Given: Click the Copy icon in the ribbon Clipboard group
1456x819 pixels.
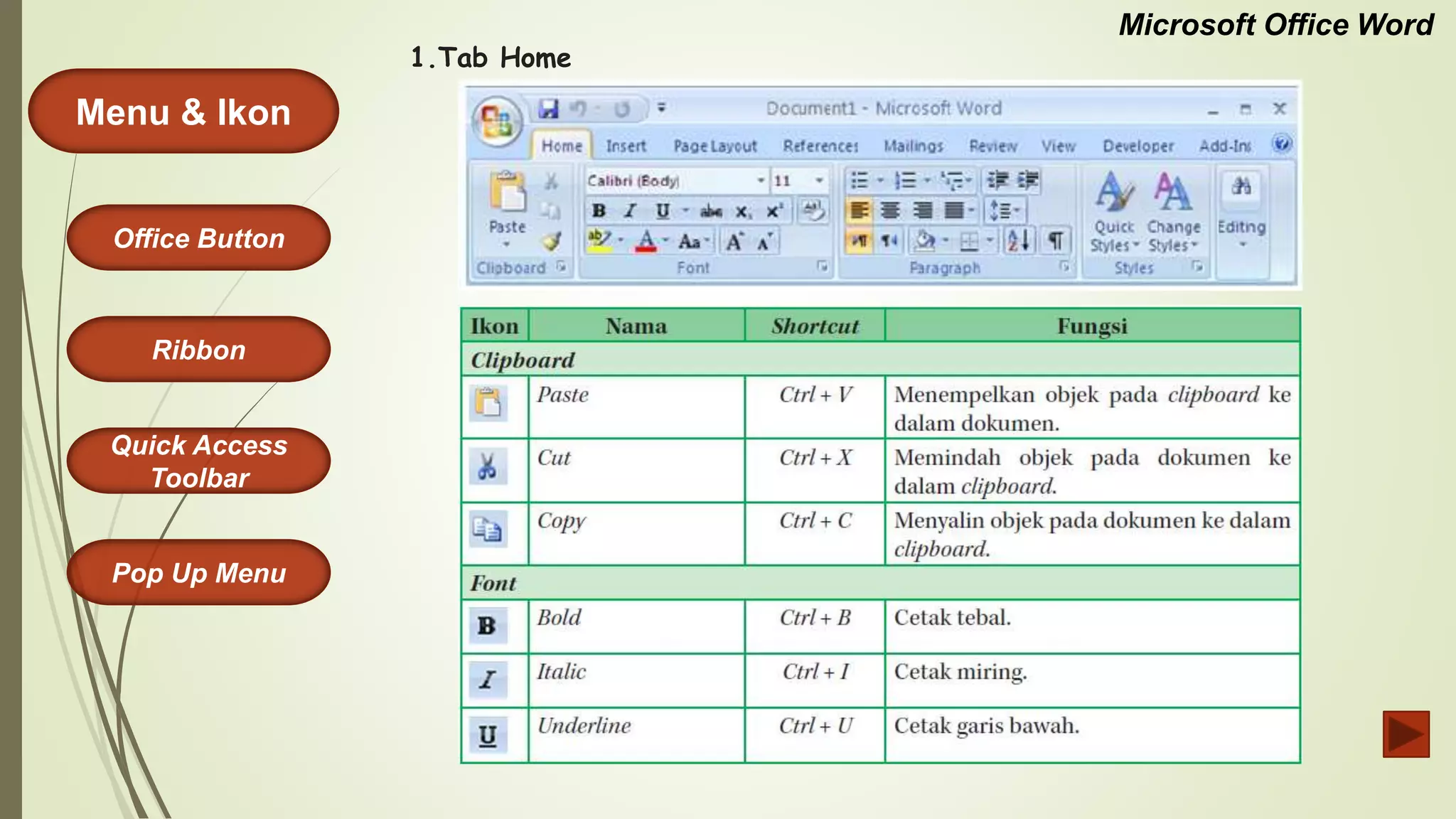Looking at the screenshot, I should coord(551,211).
